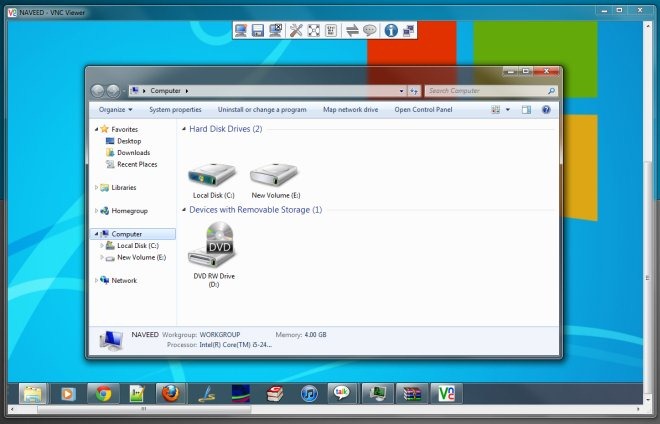This screenshot has height=424, width=660.
Task: Show VNC connection information icon
Action: pos(391,30)
